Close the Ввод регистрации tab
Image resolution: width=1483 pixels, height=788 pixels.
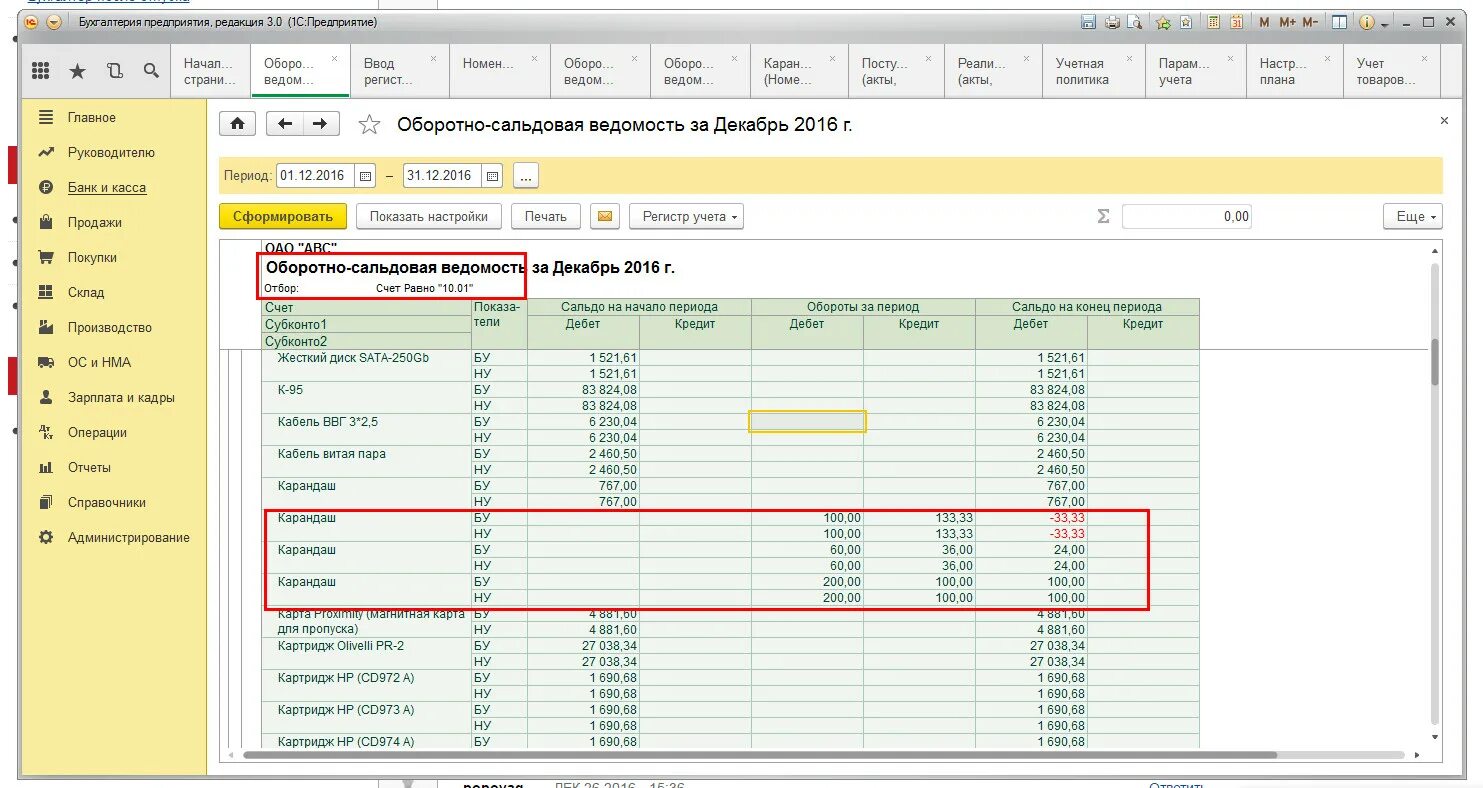[x=435, y=58]
